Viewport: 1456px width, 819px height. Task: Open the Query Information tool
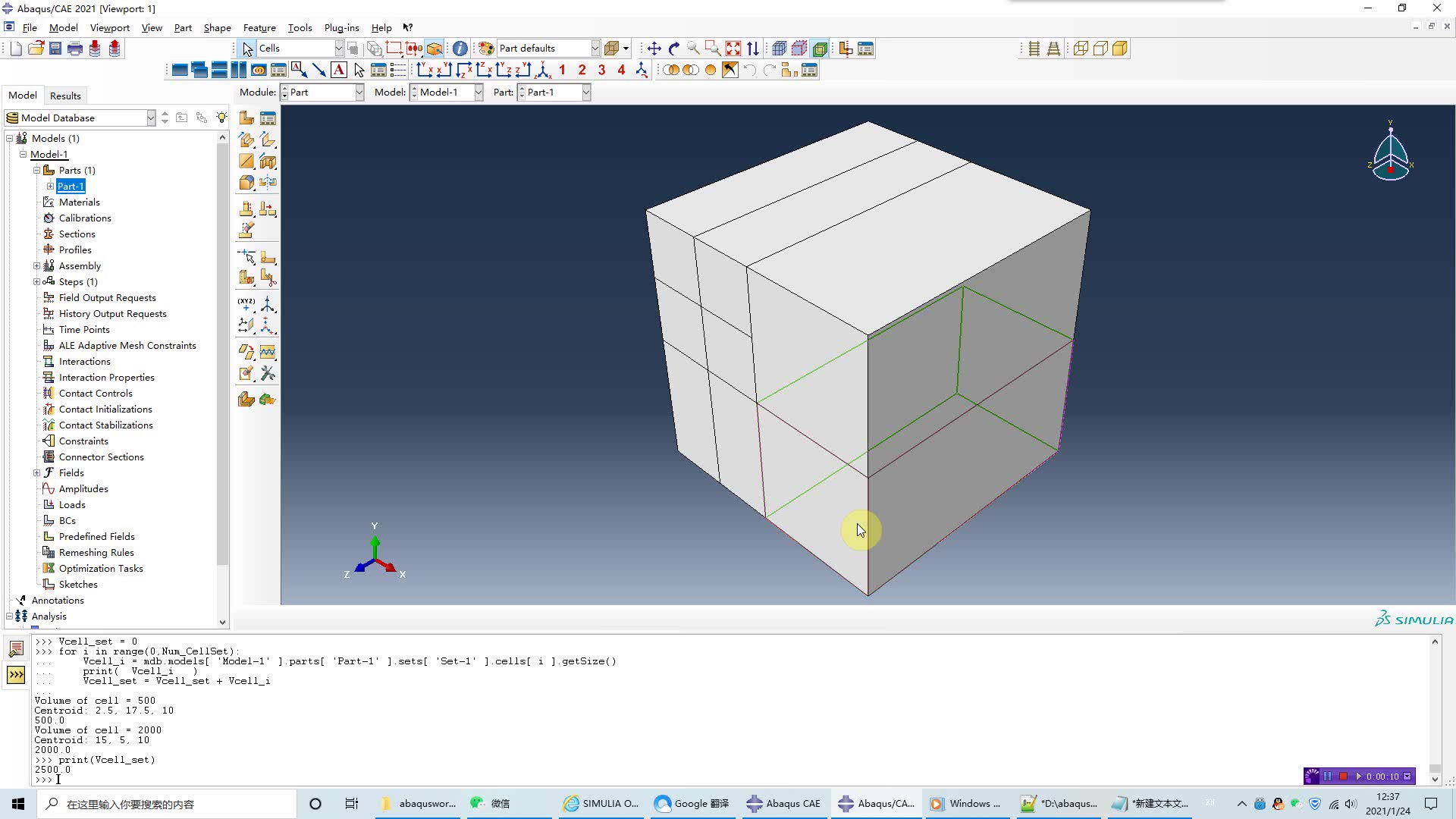point(460,48)
